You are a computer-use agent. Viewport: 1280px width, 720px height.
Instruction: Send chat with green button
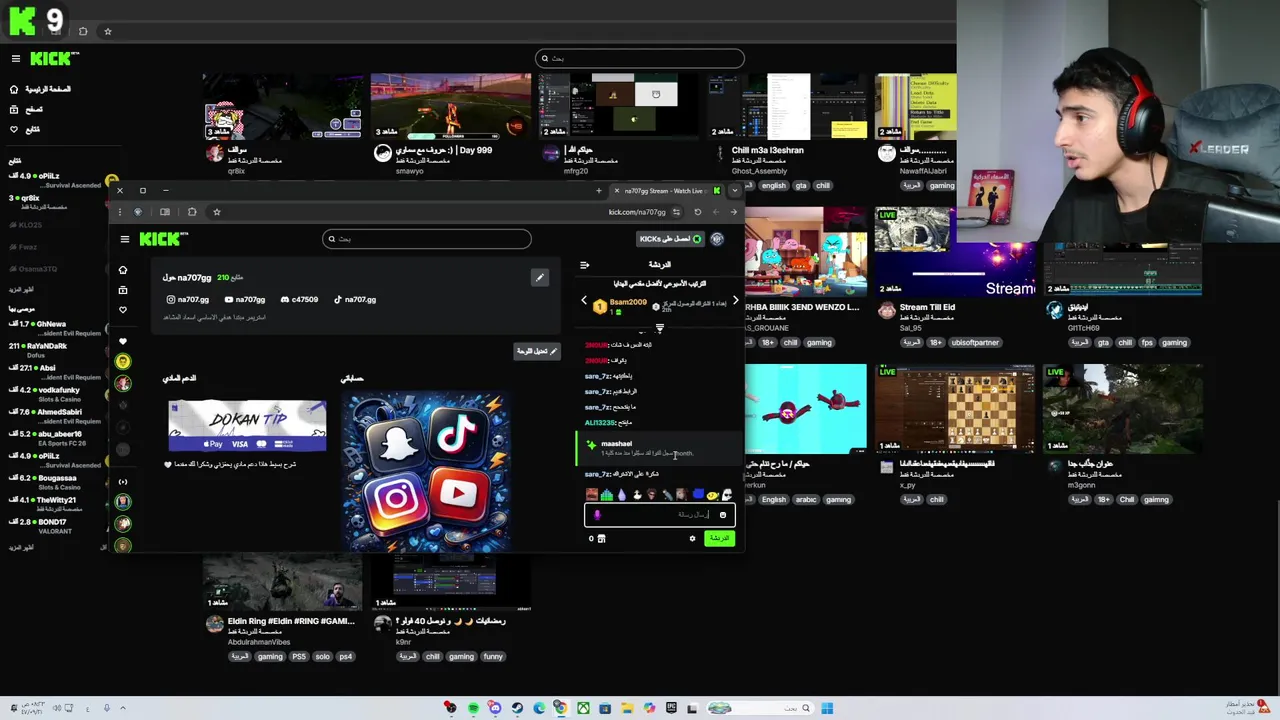coord(719,538)
